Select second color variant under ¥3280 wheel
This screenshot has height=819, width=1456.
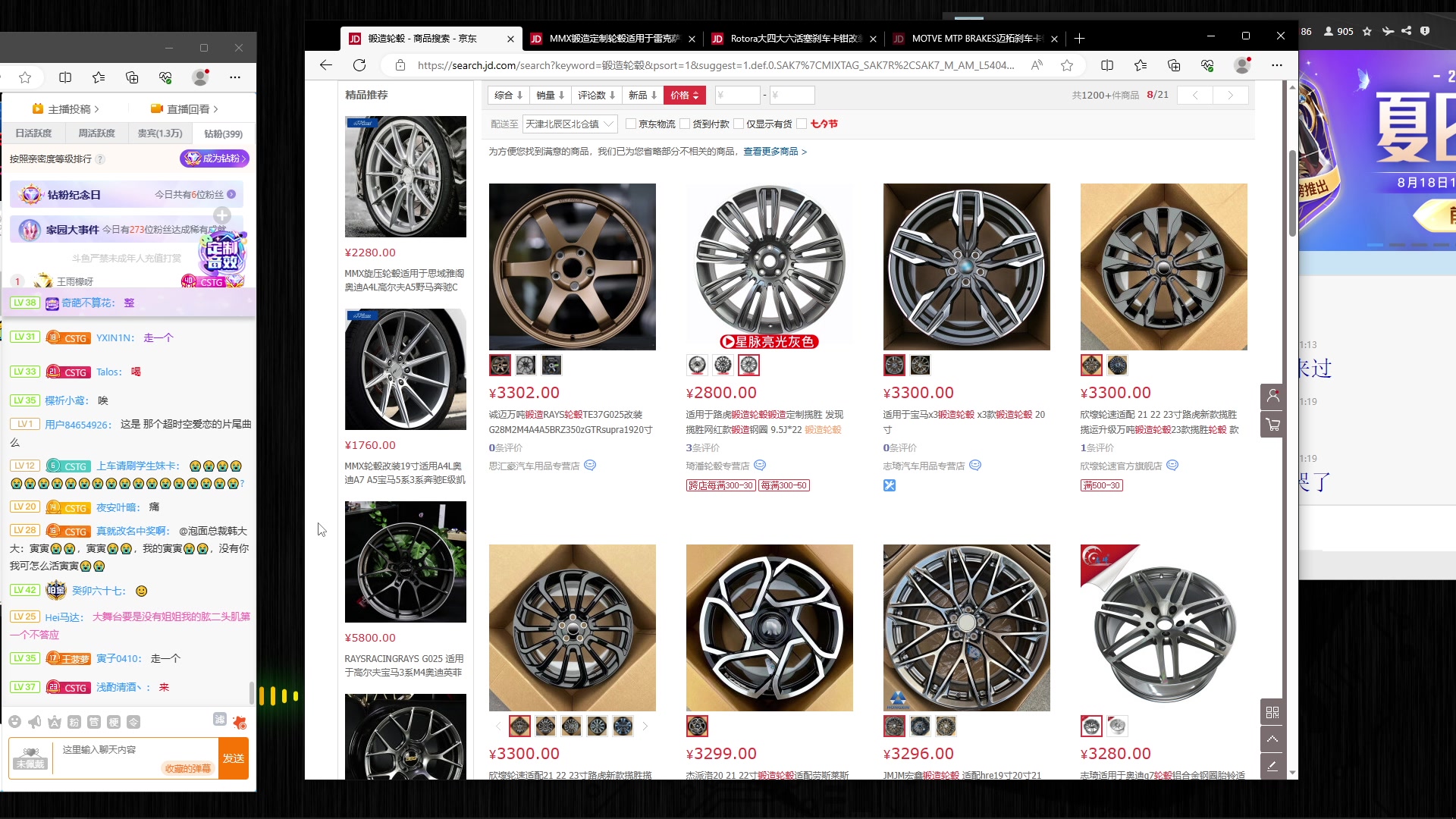1117,726
